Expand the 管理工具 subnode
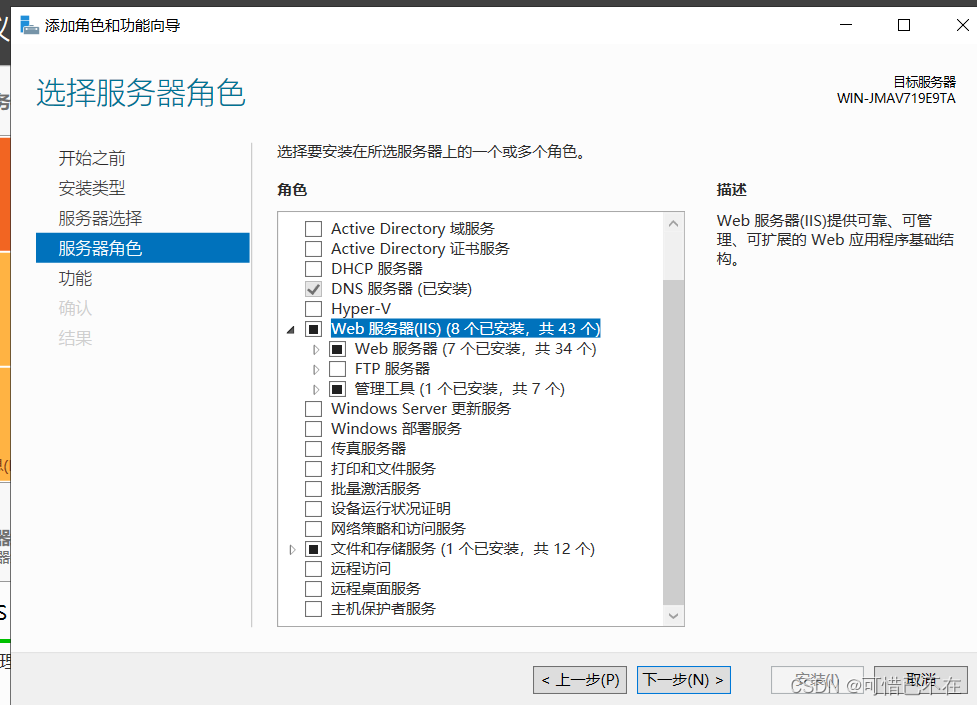The width and height of the screenshot is (977, 705). (x=316, y=389)
